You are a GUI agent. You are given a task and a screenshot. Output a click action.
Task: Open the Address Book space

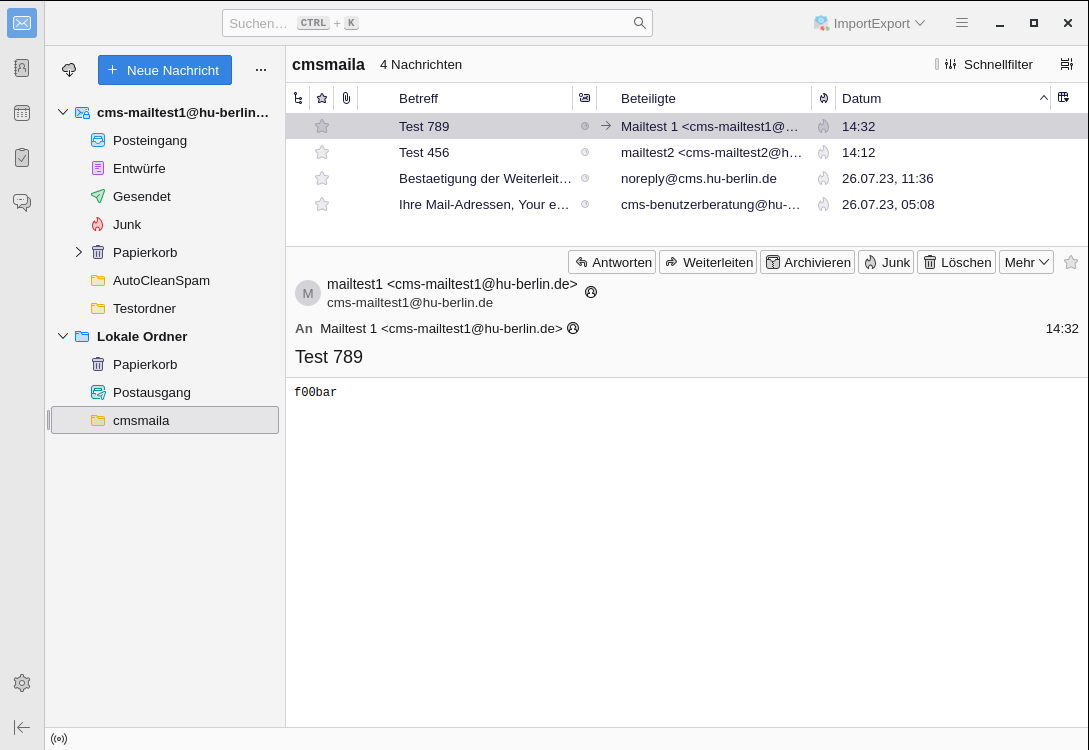coord(22,68)
